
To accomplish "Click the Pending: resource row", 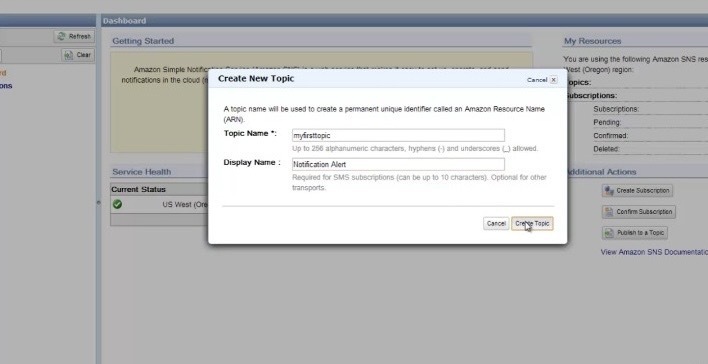I will point(650,122).
